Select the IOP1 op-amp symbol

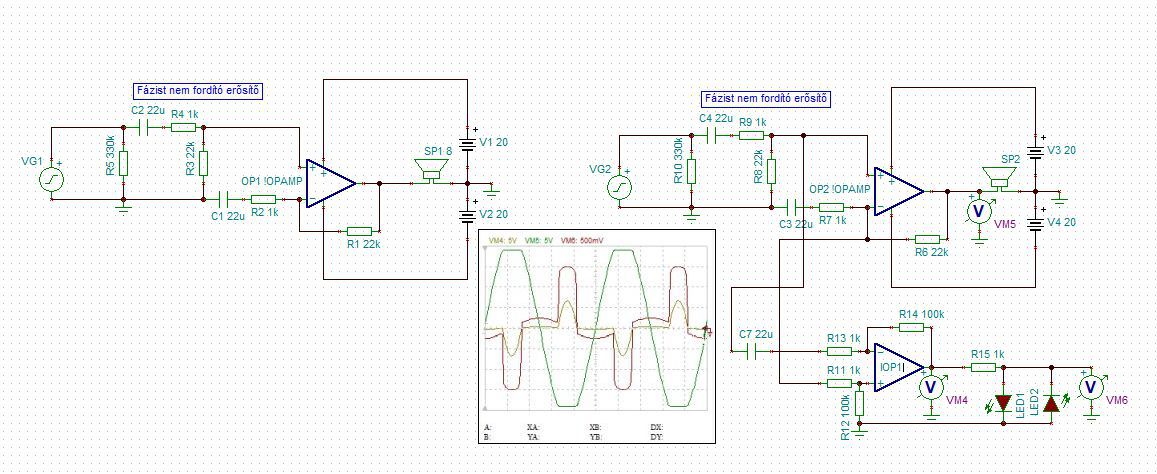(x=899, y=366)
